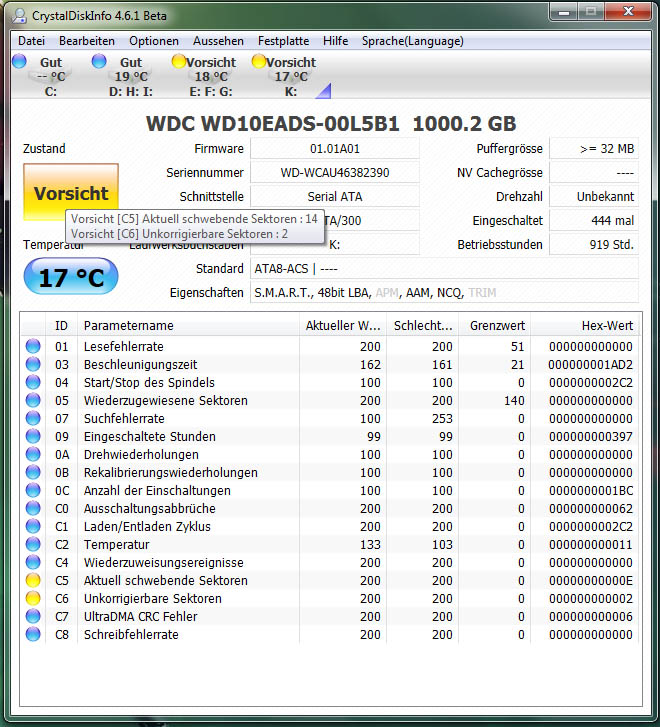Minimize the CrystalDiskInfo window
Image resolution: width=660 pixels, height=727 pixels.
tap(564, 13)
